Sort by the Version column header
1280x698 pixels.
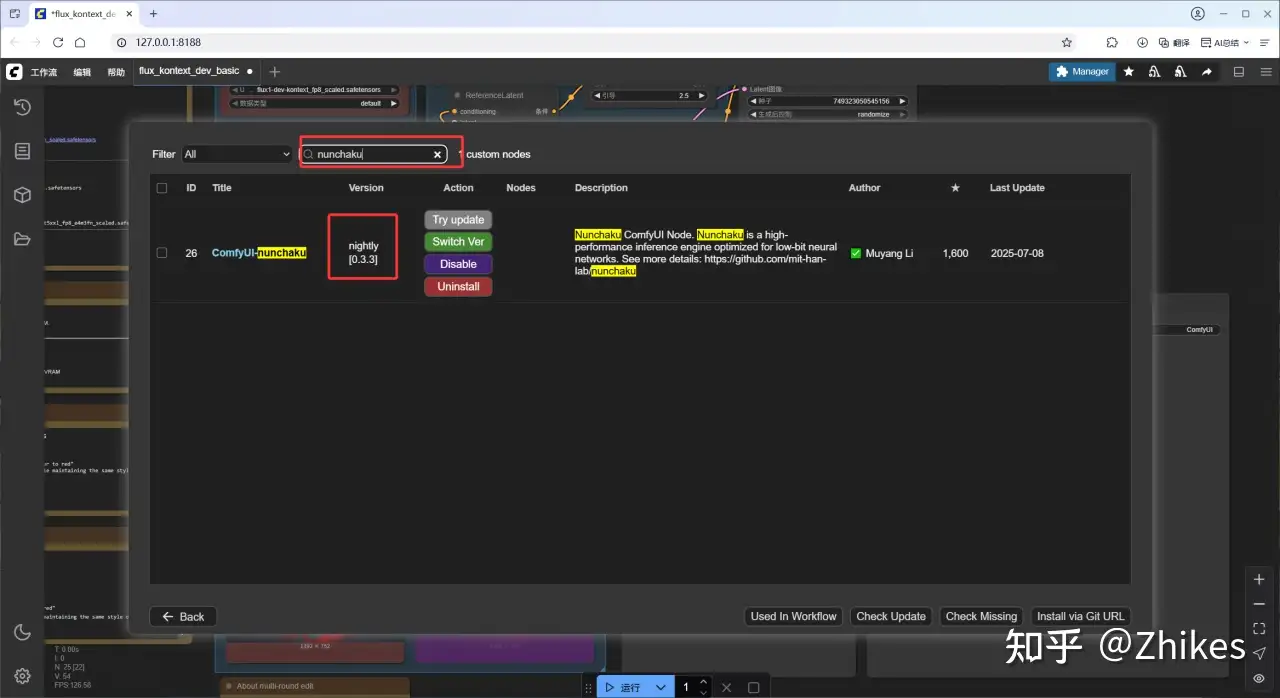point(366,188)
